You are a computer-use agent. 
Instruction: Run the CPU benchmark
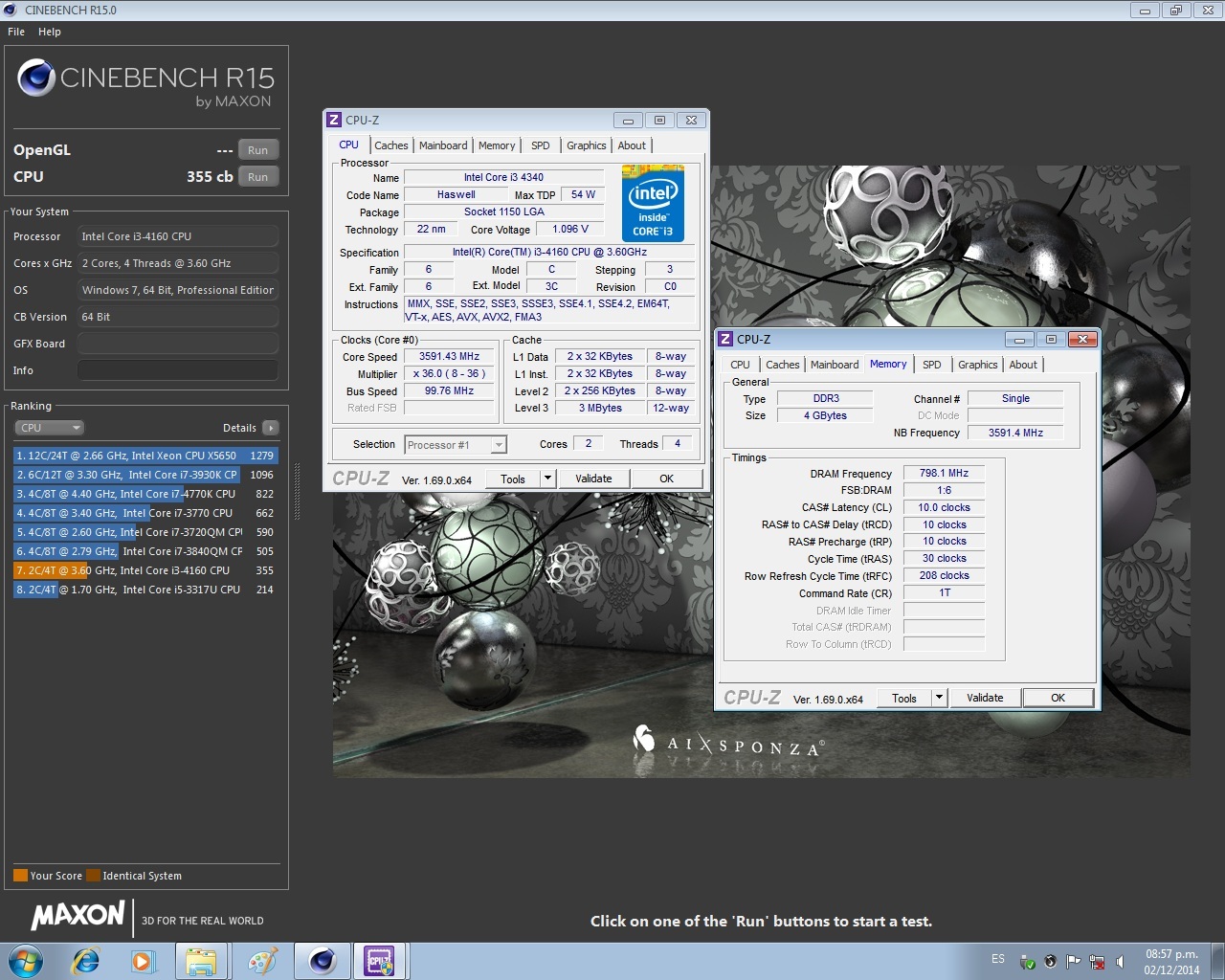pos(258,177)
